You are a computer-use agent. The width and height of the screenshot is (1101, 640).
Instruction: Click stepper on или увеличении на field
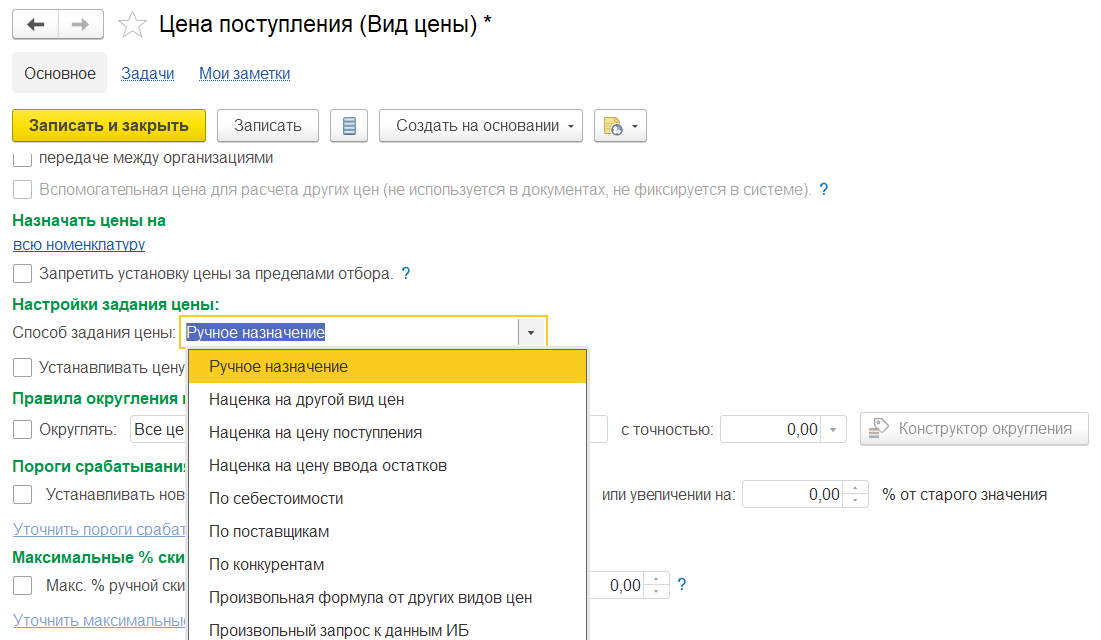click(856, 494)
